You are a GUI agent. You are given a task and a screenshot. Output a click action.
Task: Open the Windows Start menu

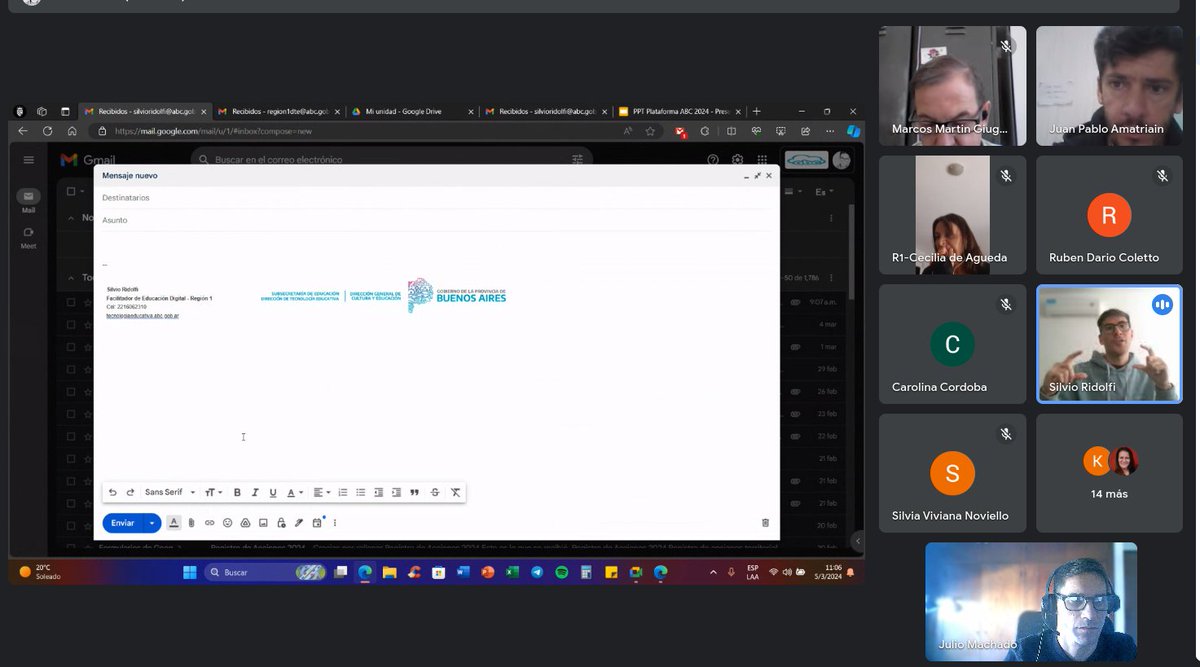pos(189,573)
